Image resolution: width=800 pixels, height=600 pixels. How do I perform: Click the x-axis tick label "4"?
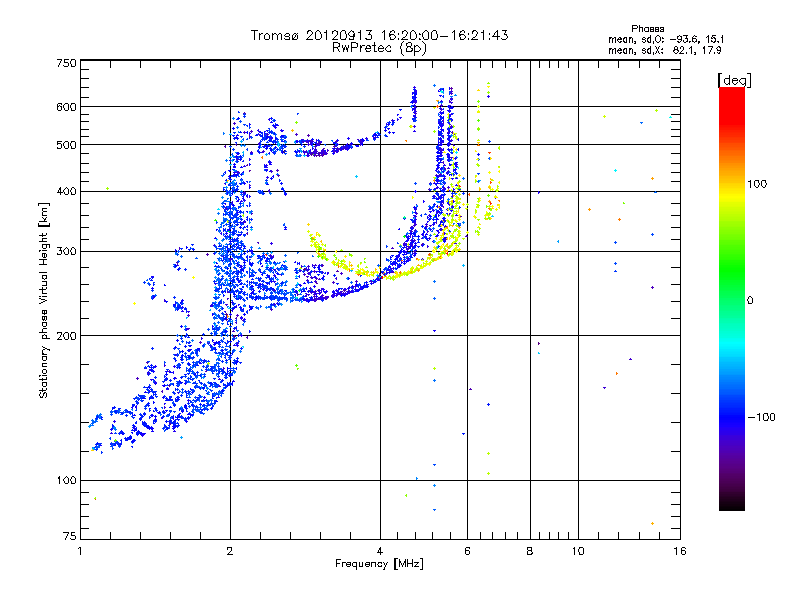tap(380, 551)
